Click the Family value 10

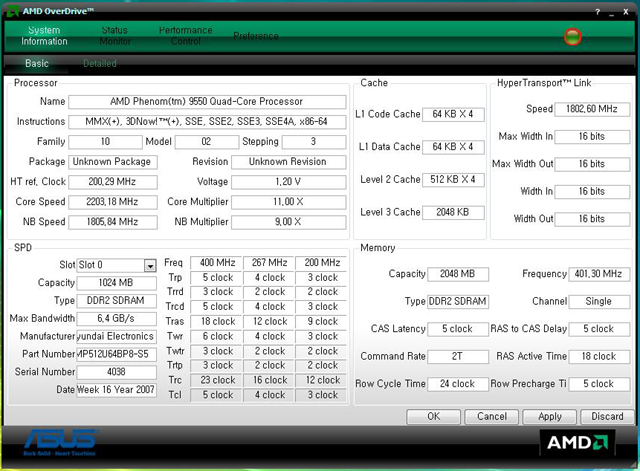tap(105, 142)
